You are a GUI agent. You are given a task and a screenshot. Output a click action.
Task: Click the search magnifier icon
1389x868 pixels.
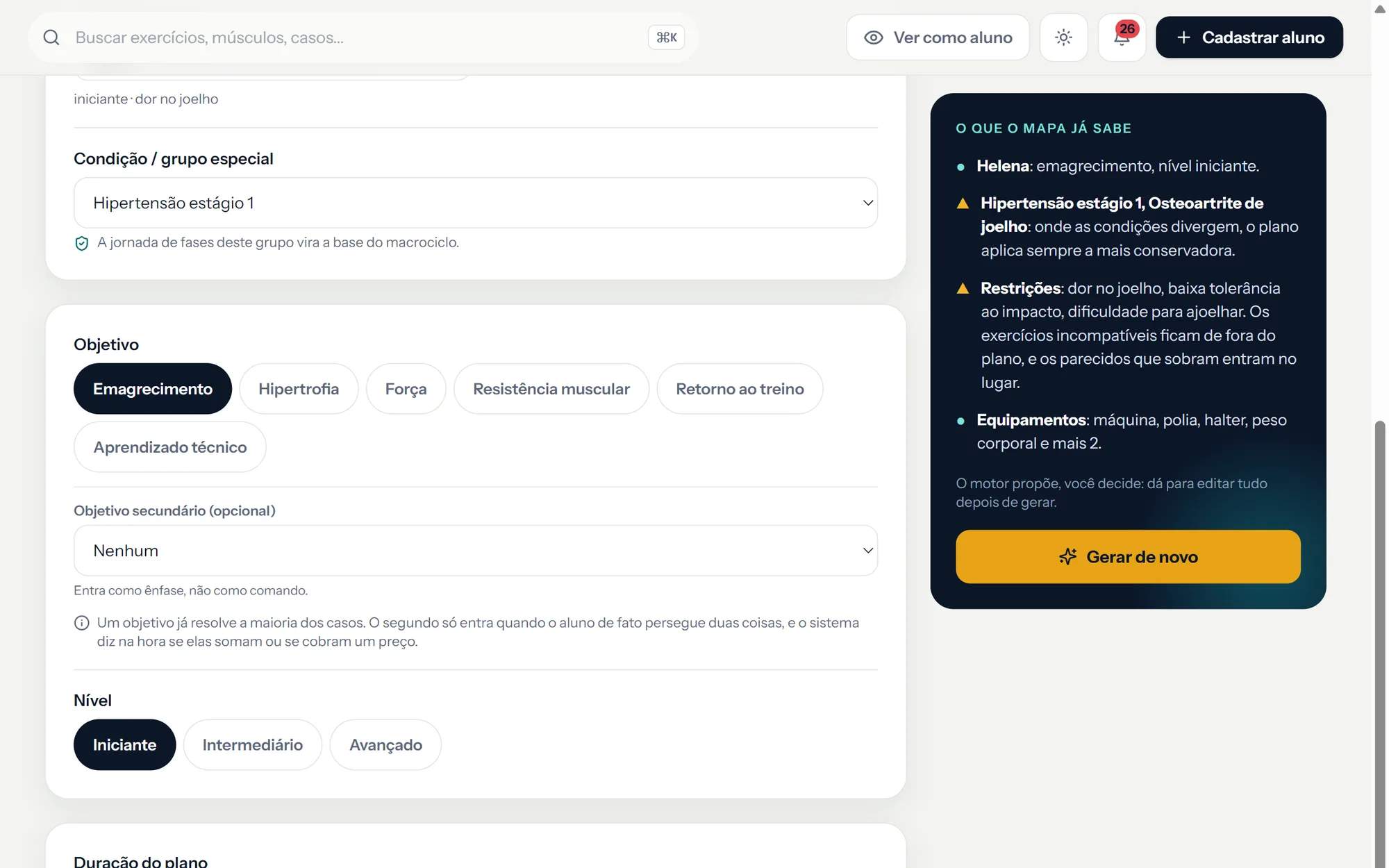51,37
